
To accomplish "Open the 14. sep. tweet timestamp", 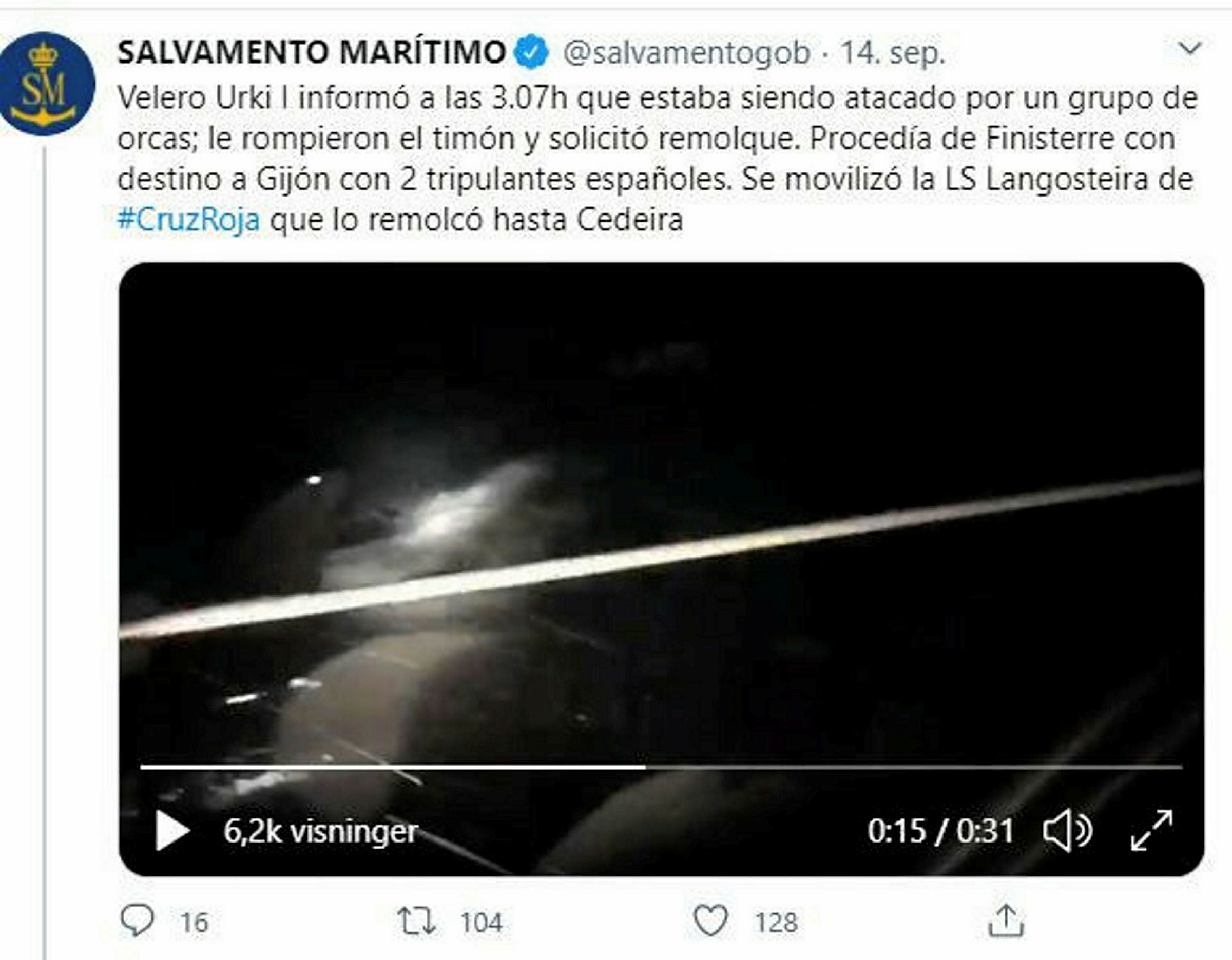I will [x=892, y=53].
